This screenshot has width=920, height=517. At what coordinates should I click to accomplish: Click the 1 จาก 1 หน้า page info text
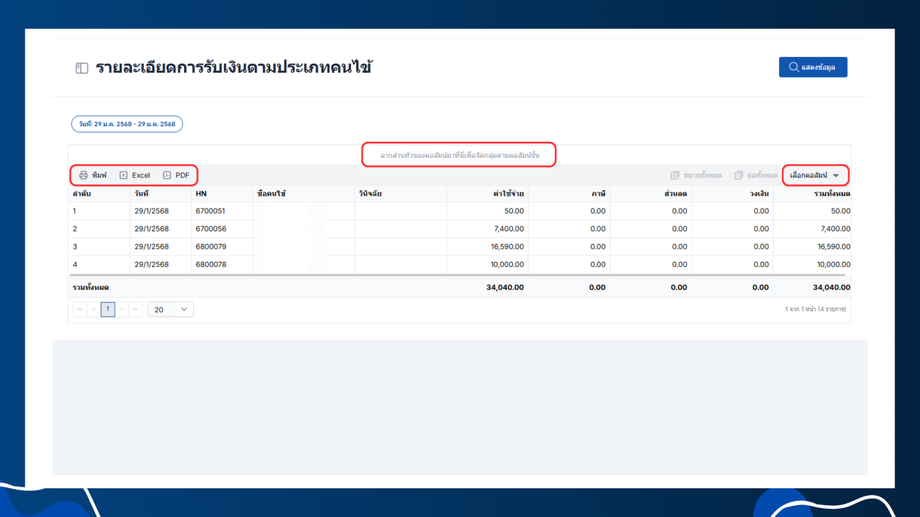816,309
